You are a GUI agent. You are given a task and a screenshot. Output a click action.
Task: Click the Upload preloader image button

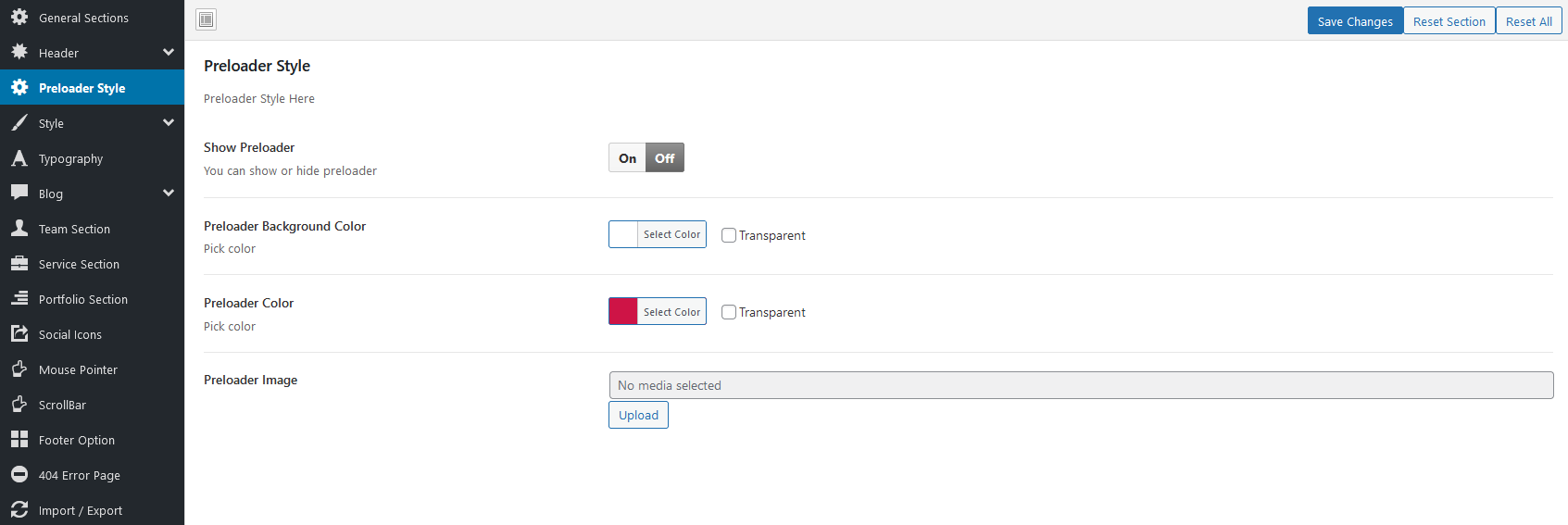[x=638, y=415]
